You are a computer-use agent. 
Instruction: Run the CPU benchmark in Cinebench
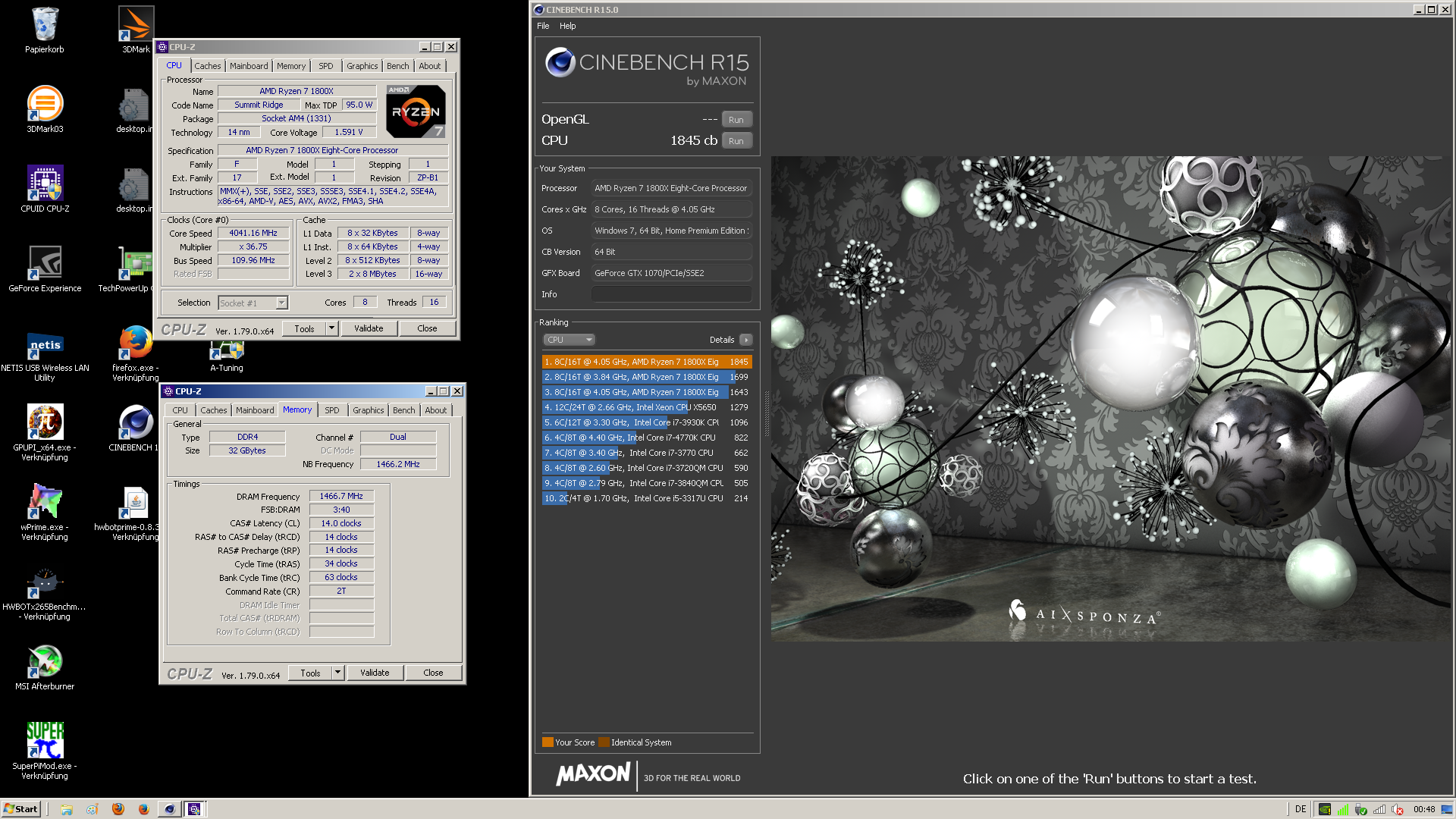click(736, 141)
